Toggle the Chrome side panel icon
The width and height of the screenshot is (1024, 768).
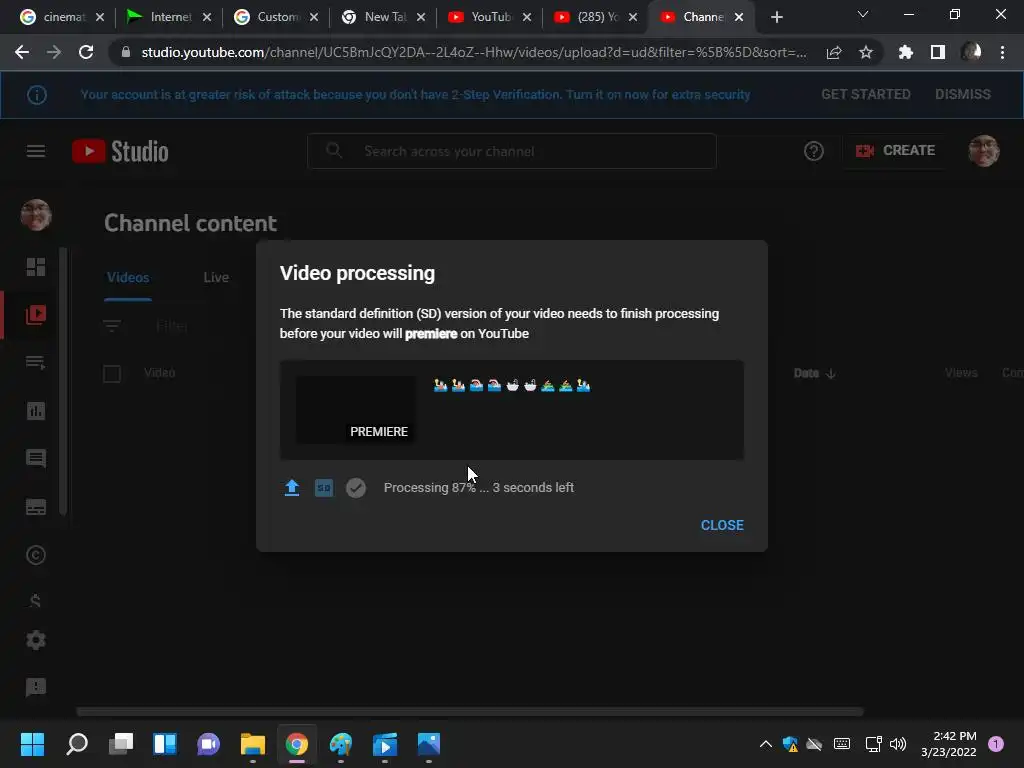pyautogui.click(x=938, y=52)
